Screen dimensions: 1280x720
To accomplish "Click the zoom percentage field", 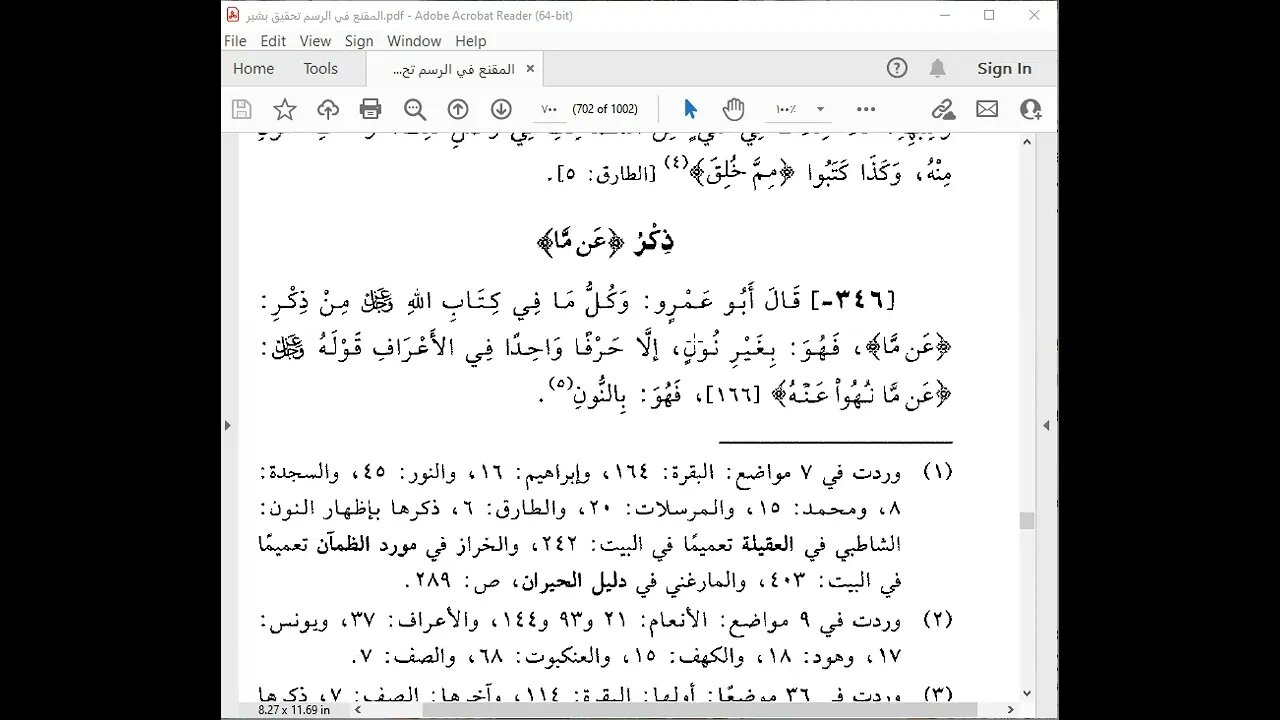I will [x=786, y=109].
